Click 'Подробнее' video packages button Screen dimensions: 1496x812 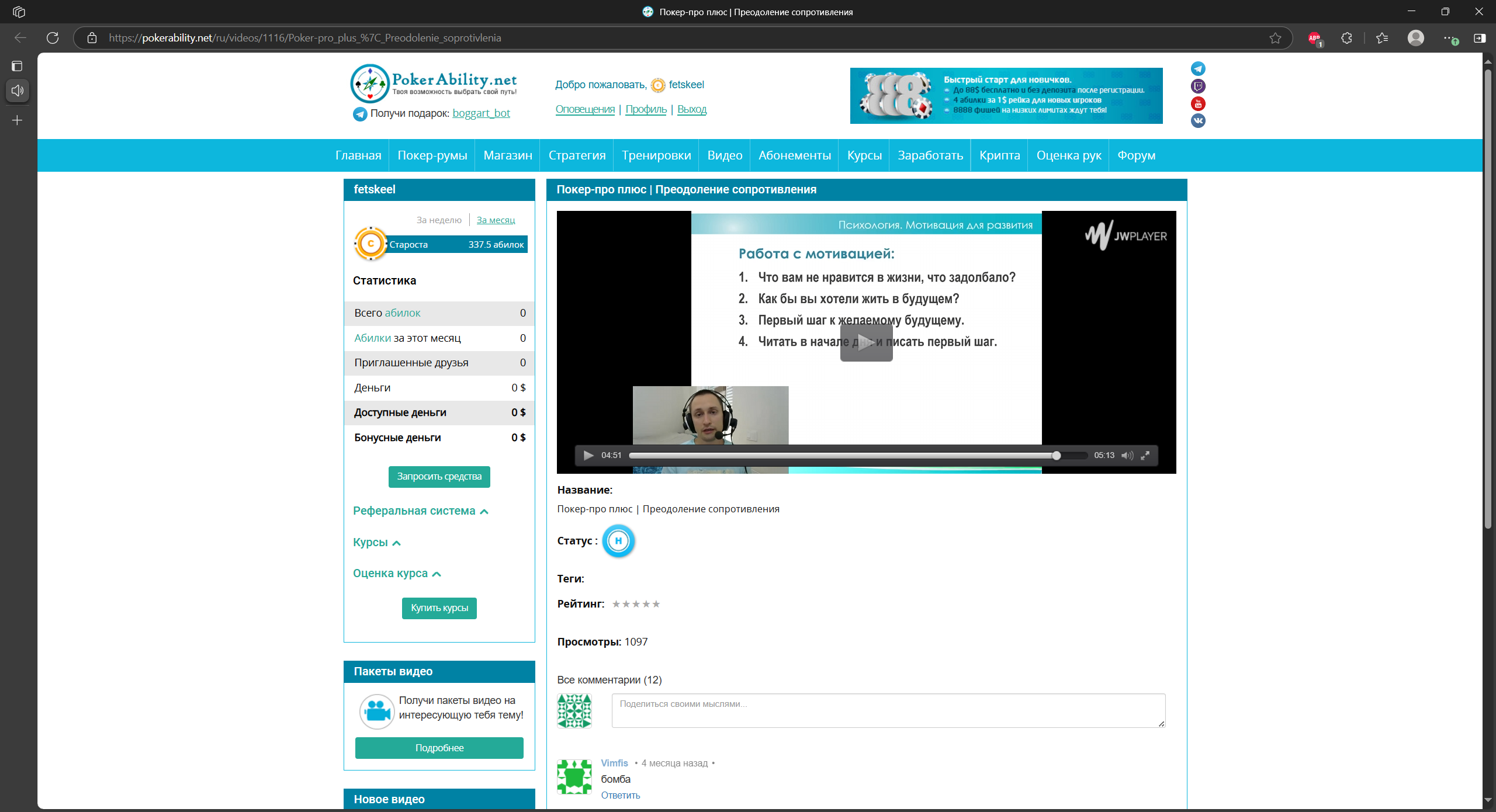pyautogui.click(x=439, y=748)
